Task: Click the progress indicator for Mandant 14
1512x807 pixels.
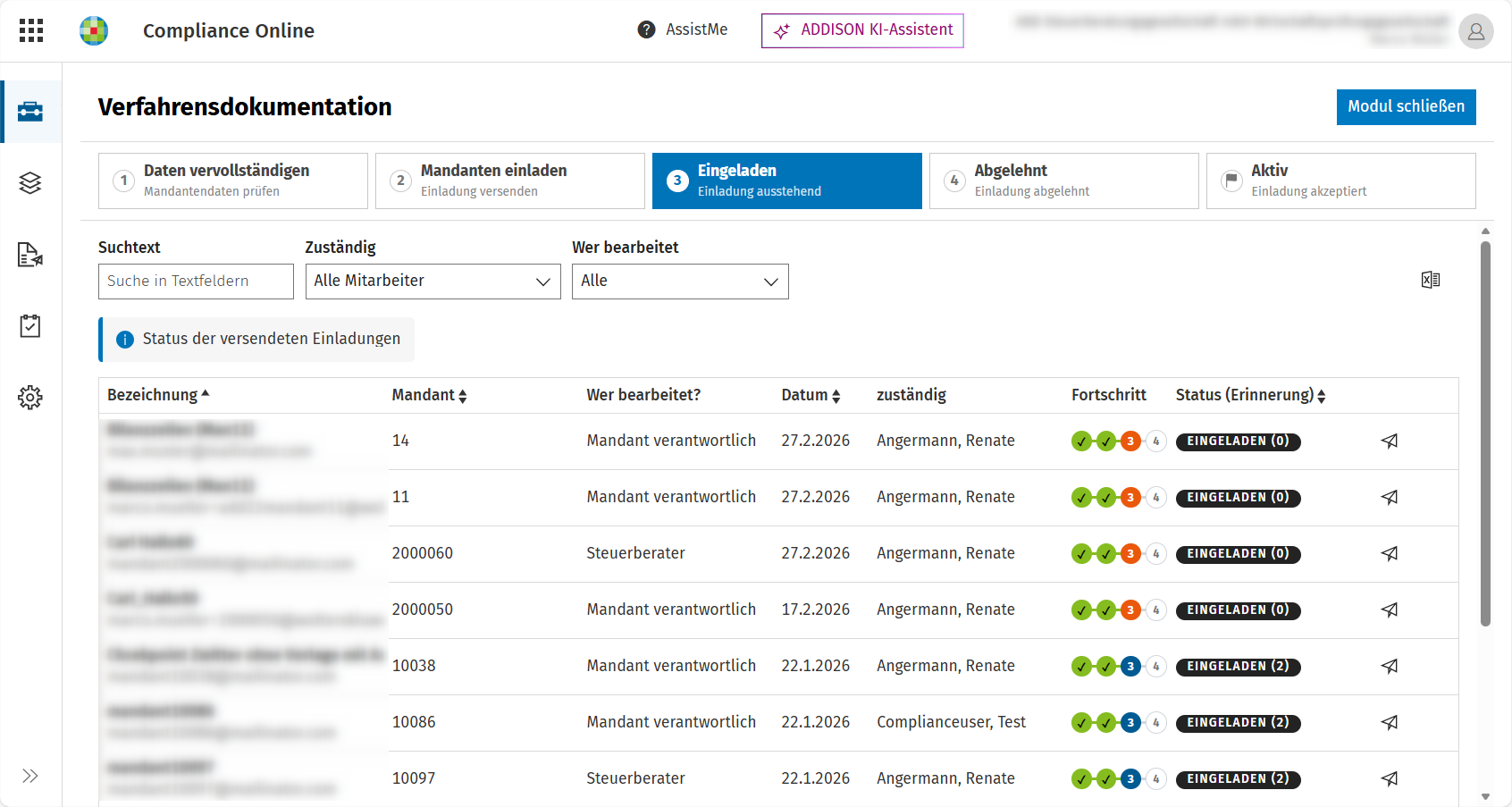Action: (x=1119, y=441)
